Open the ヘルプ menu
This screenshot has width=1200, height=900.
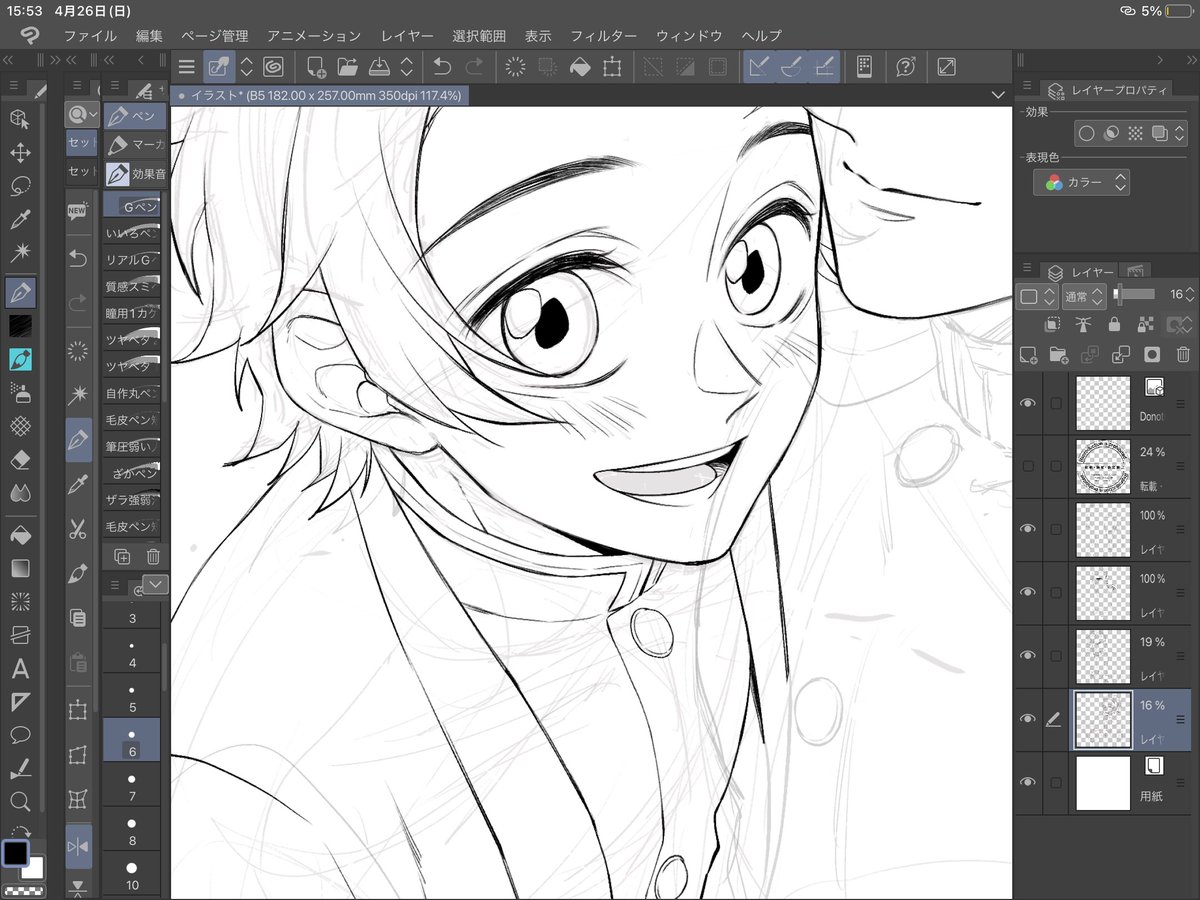(761, 35)
